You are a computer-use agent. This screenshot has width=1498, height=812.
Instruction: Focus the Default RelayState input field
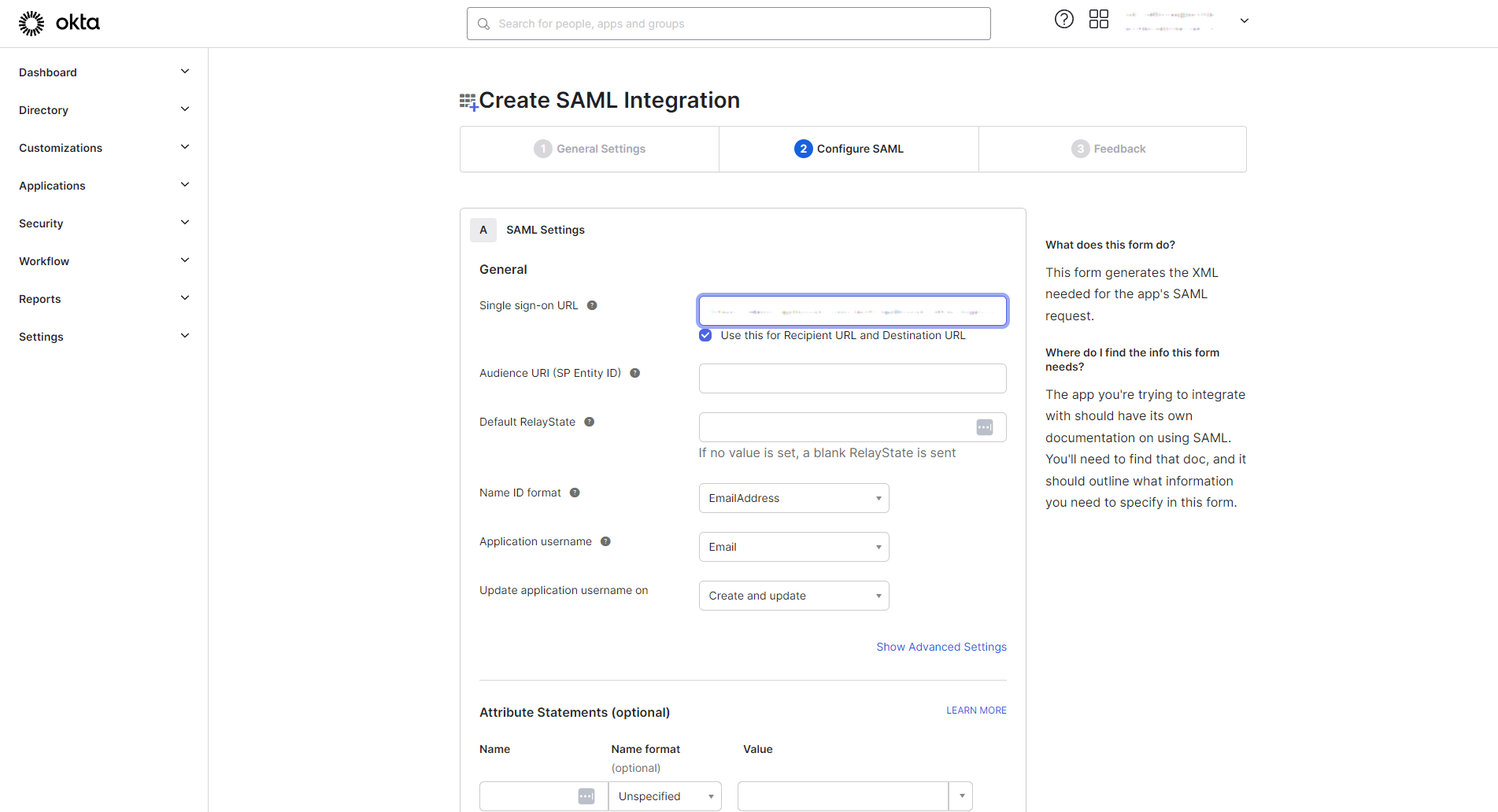point(853,427)
